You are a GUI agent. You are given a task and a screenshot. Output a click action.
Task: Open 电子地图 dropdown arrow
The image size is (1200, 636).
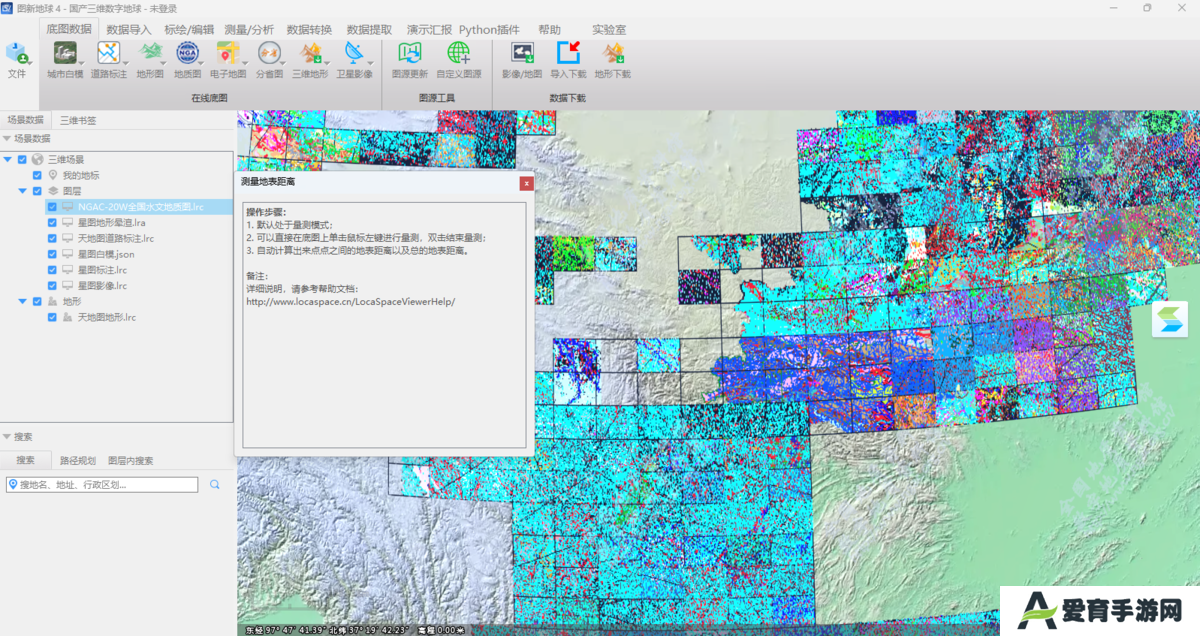click(243, 62)
